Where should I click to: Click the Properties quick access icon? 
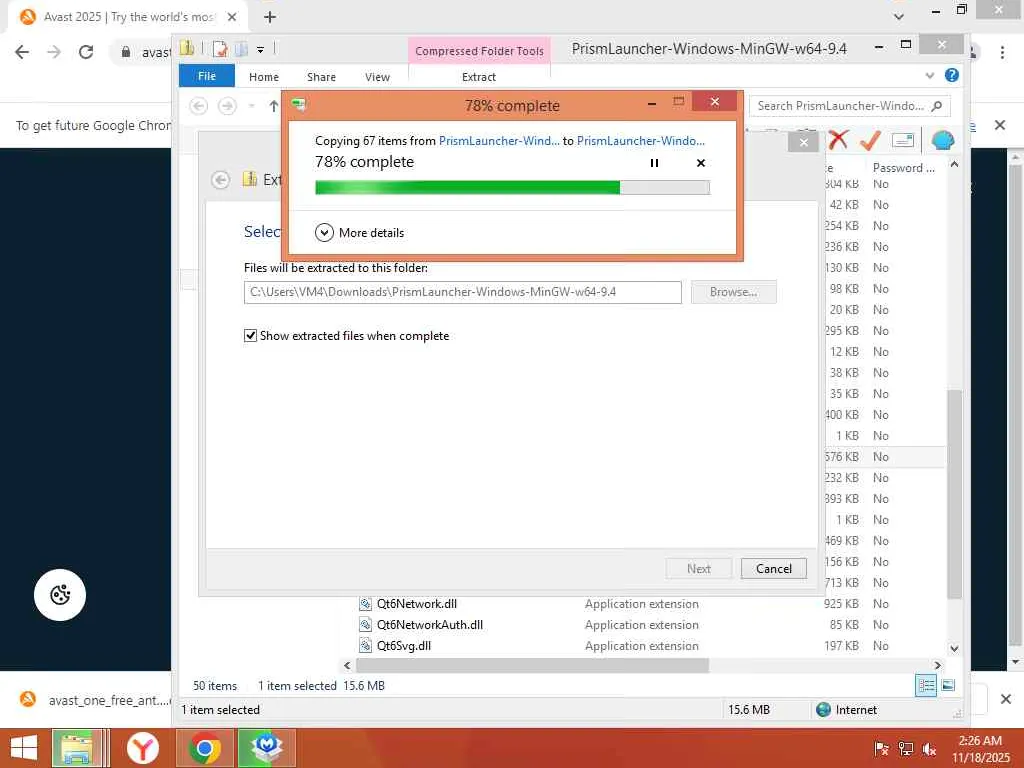(x=220, y=48)
